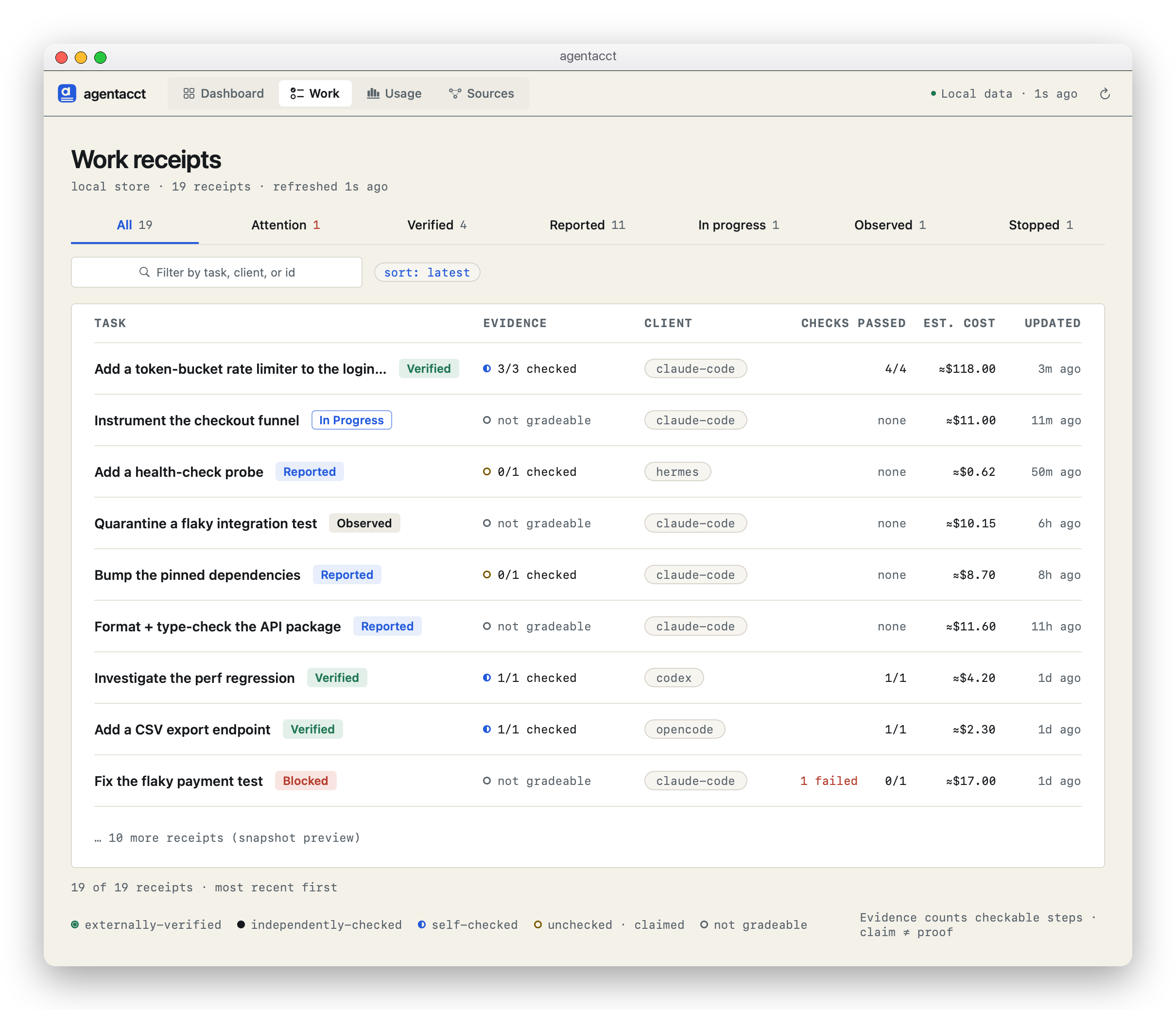Click the agentacct logo icon
The image size is (1176, 1010).
pos(67,93)
